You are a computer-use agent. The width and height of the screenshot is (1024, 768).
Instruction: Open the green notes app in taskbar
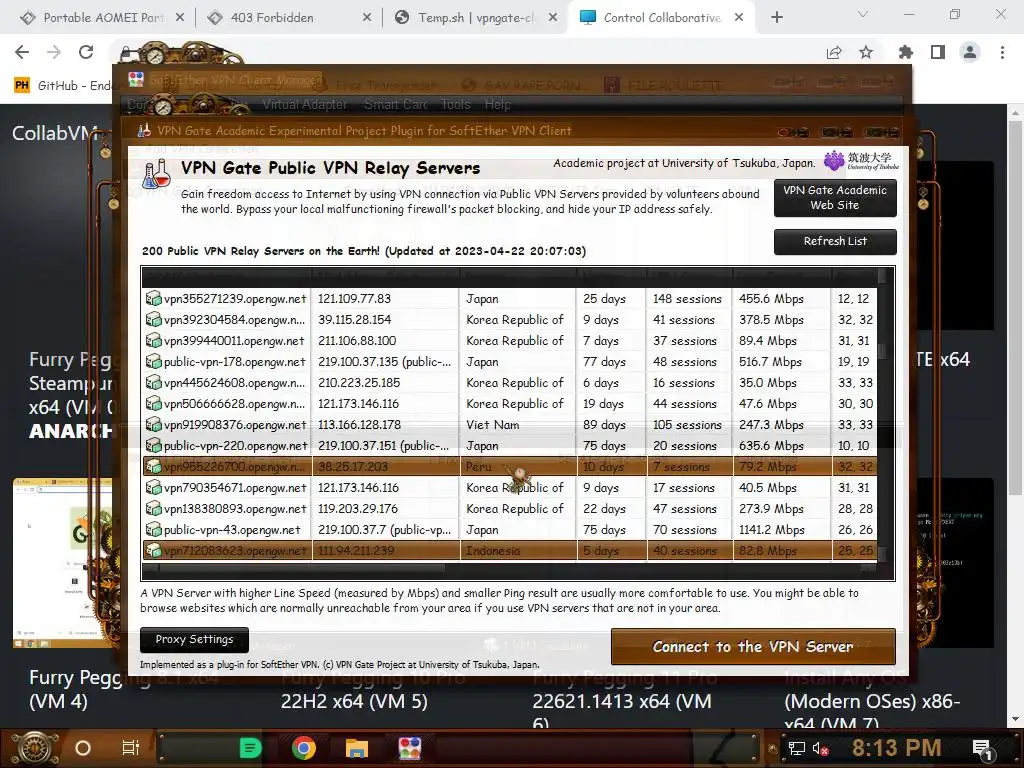pos(250,748)
